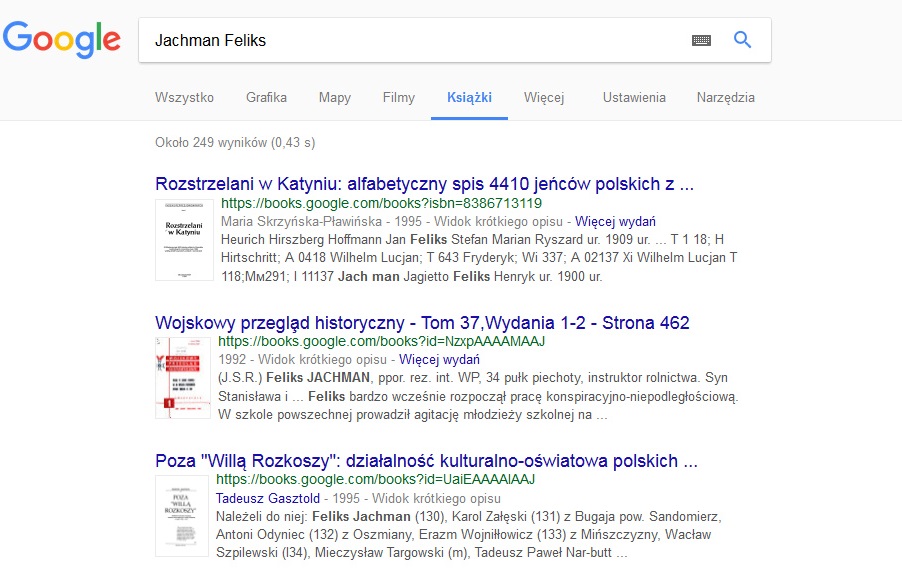The image size is (902, 576).
Task: Click the Wojskowy przegląd historyczny cover thumbnail
Action: (183, 377)
